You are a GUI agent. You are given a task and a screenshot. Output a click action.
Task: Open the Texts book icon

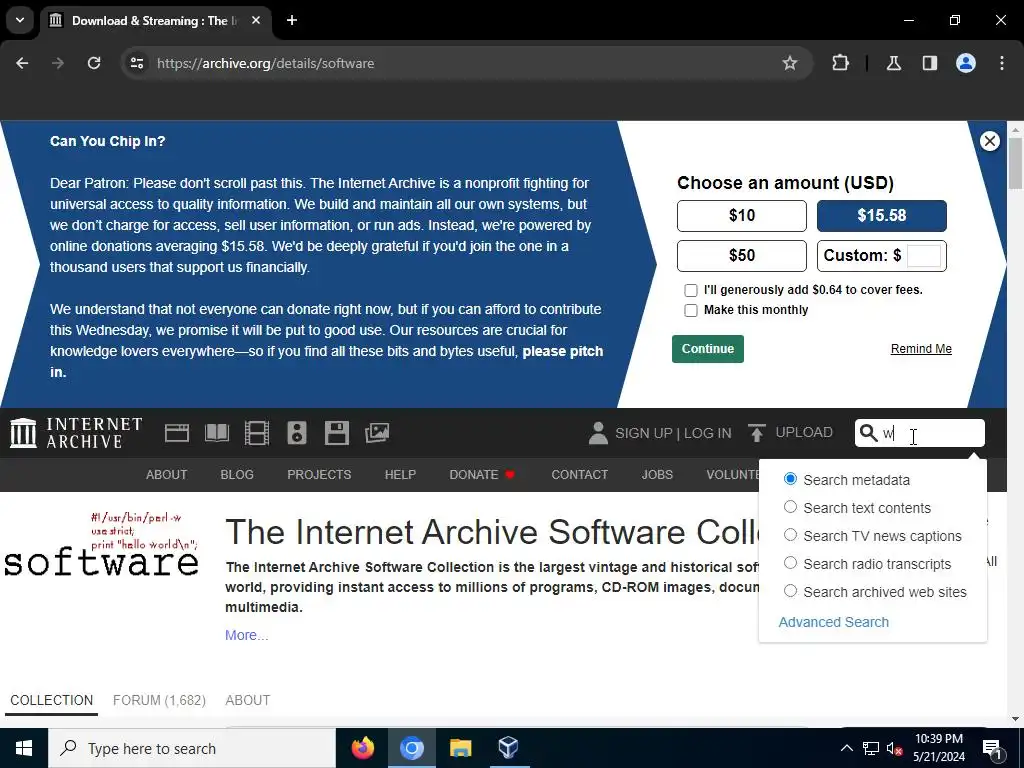217,433
